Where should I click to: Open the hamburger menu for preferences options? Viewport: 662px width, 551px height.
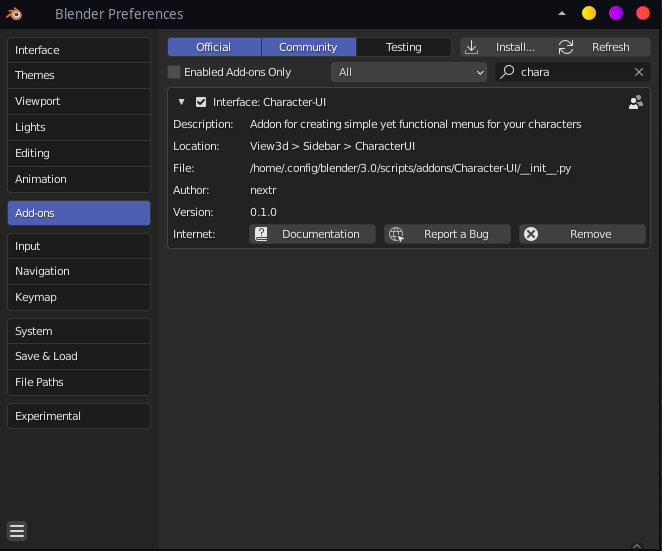pyautogui.click(x=17, y=531)
